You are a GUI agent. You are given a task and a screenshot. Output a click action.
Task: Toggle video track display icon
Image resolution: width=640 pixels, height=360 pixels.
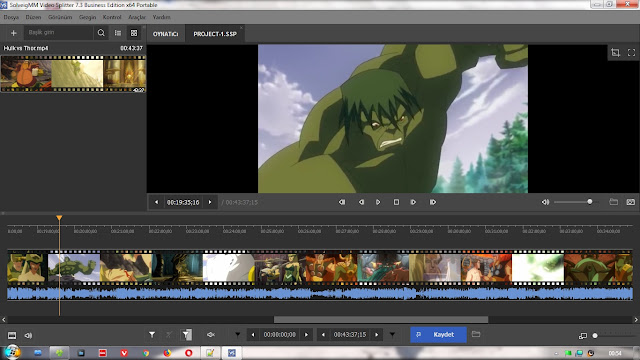[x=12, y=335]
